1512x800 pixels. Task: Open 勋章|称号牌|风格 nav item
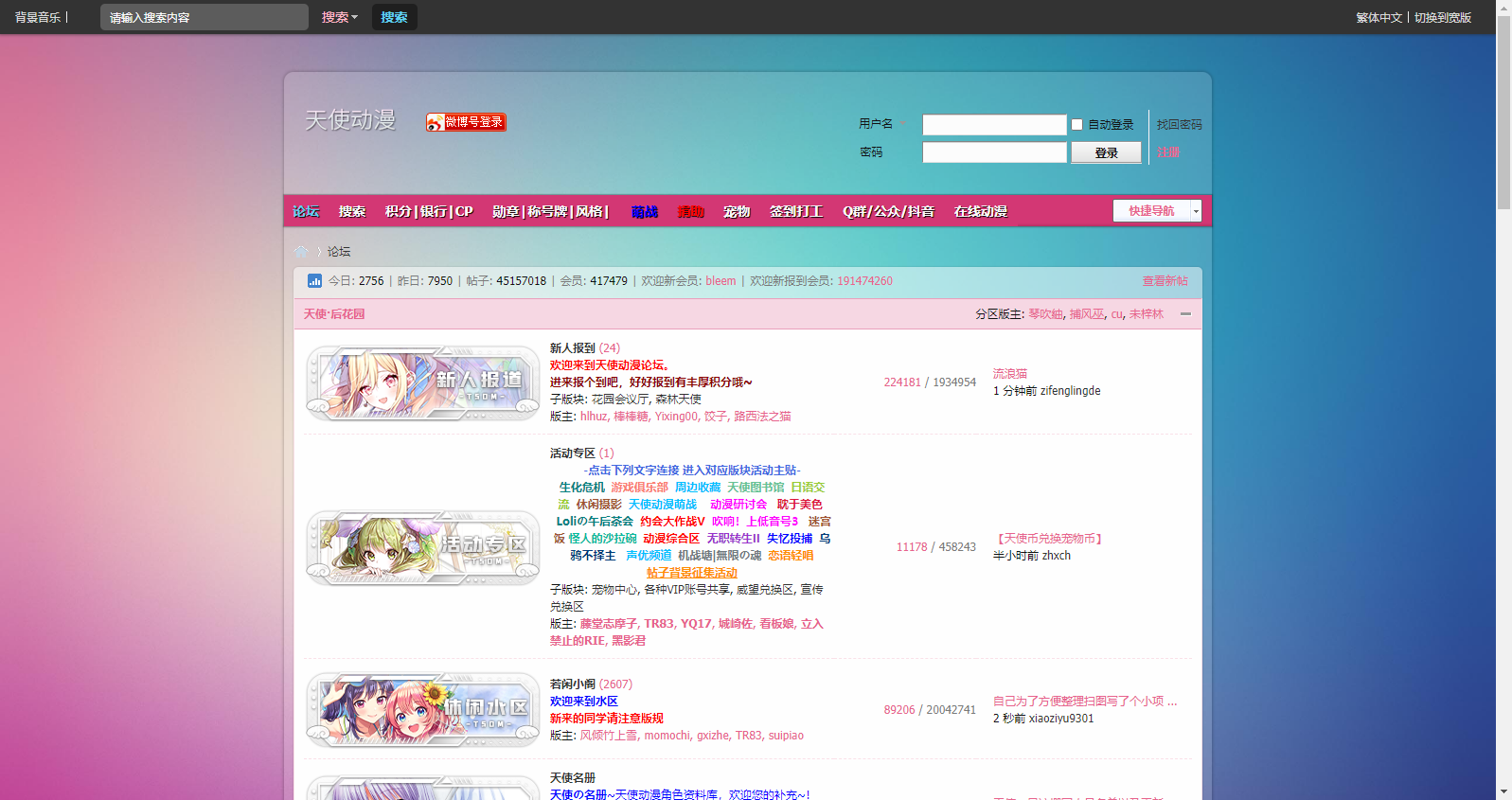click(550, 211)
